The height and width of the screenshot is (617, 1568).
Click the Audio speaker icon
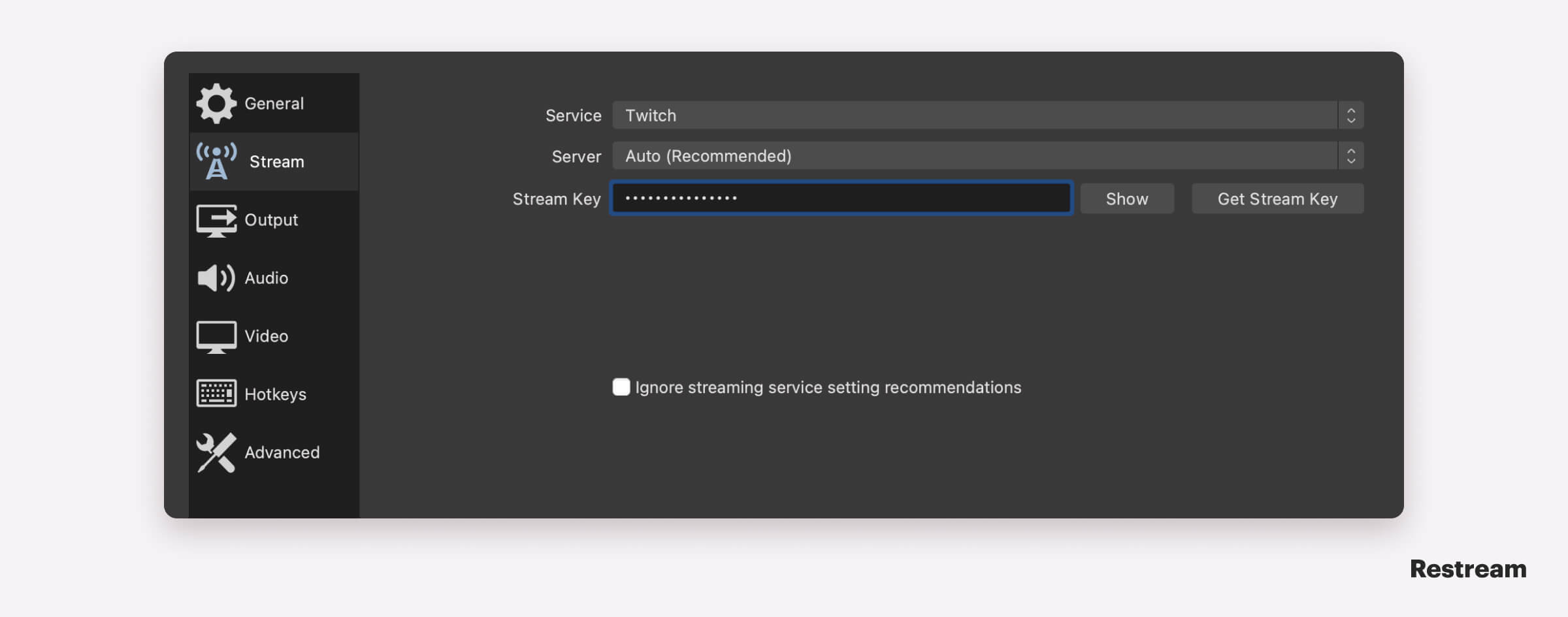point(216,278)
